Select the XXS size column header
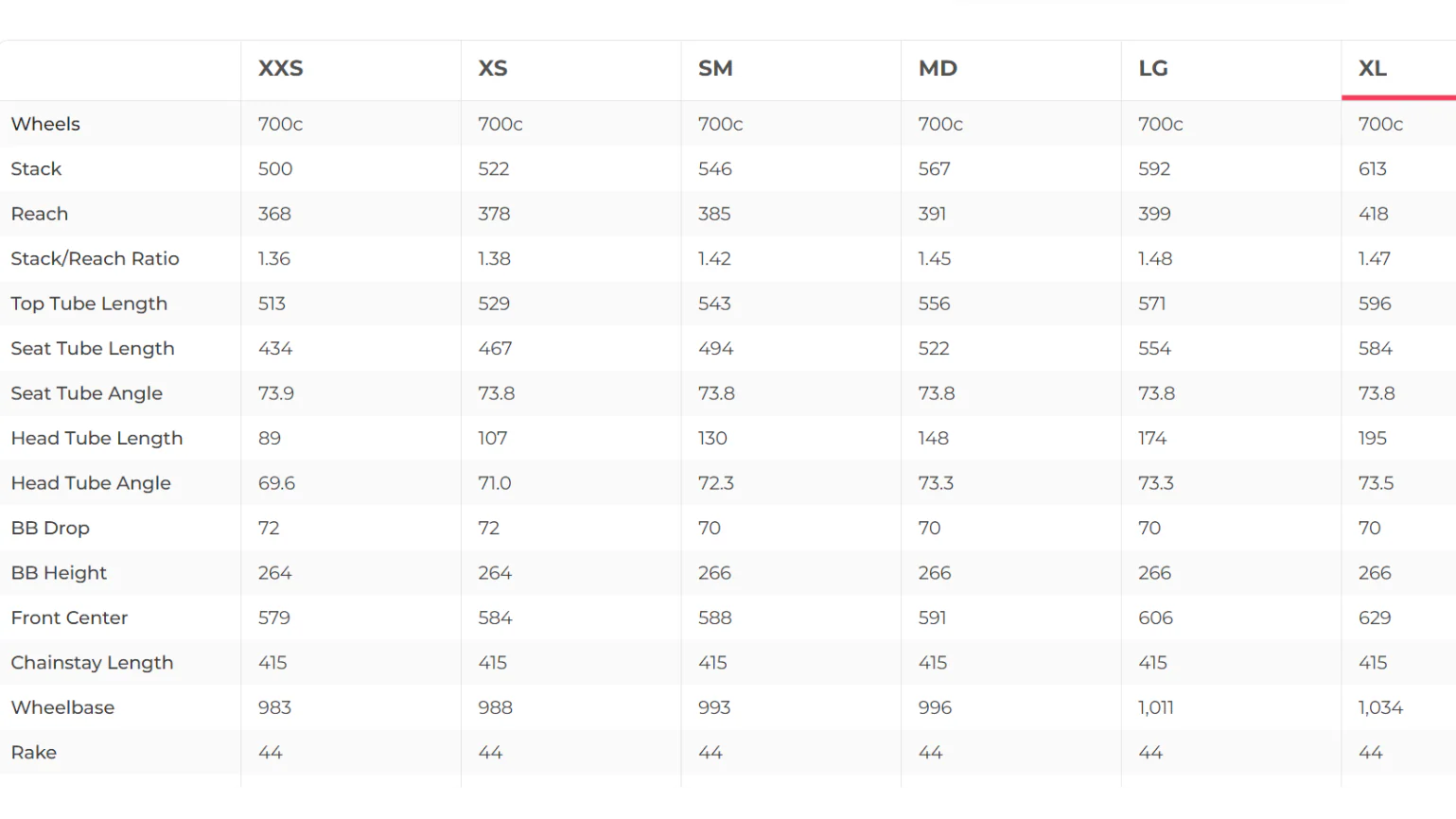 281,68
